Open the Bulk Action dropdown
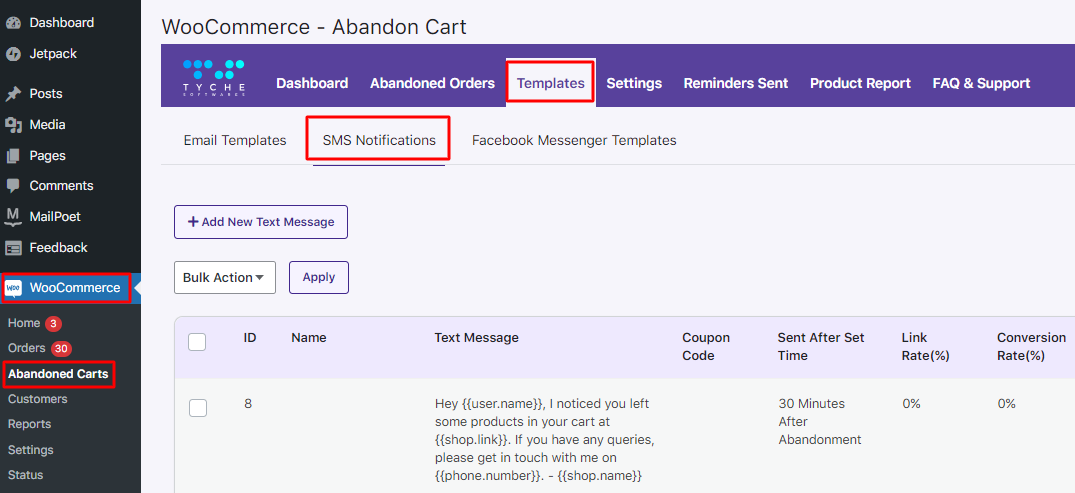Screen dimensions: 1075x493 tap(225, 278)
